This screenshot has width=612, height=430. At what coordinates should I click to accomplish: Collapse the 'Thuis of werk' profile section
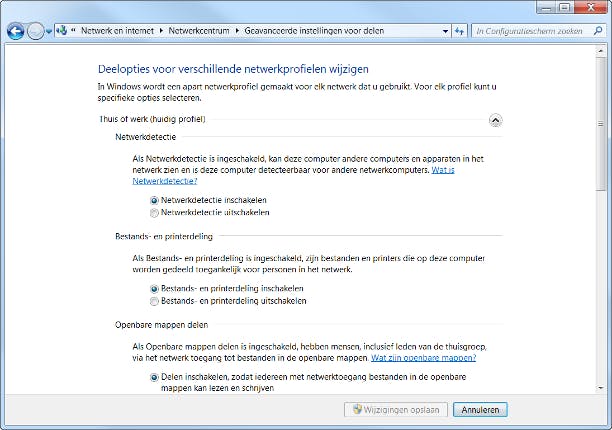(x=495, y=121)
